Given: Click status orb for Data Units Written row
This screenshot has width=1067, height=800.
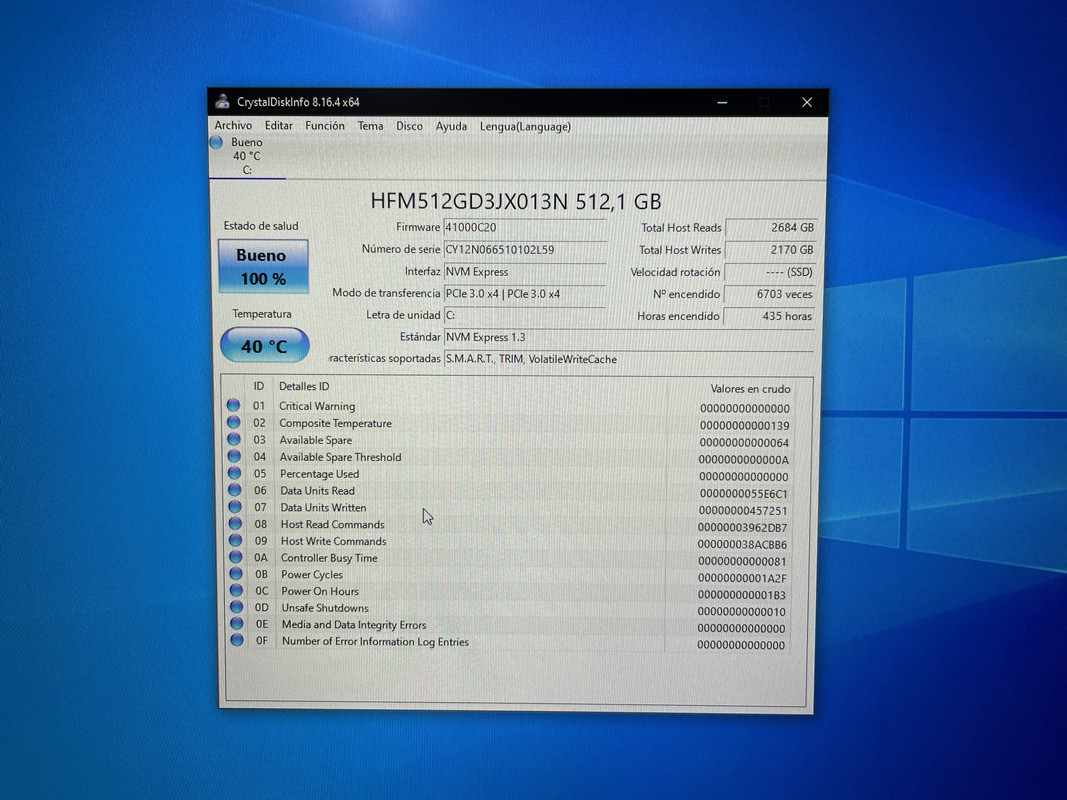Looking at the screenshot, I should pyautogui.click(x=235, y=507).
